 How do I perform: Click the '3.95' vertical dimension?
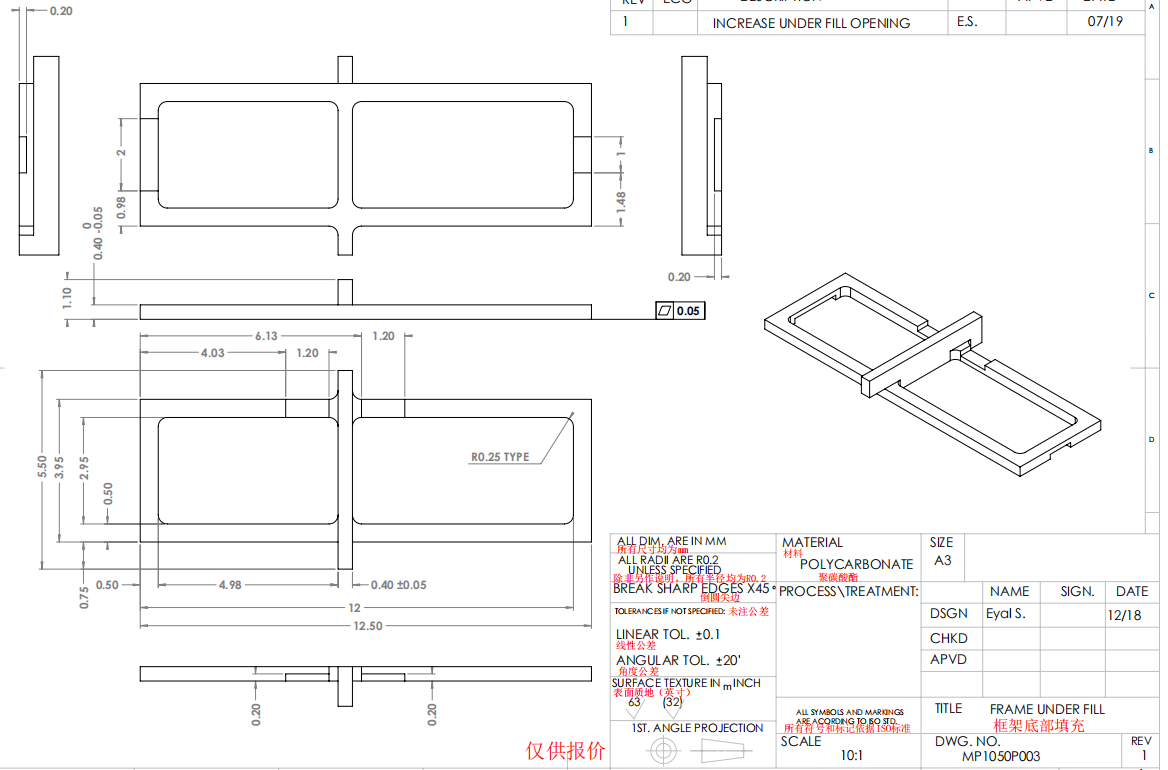(x=60, y=467)
